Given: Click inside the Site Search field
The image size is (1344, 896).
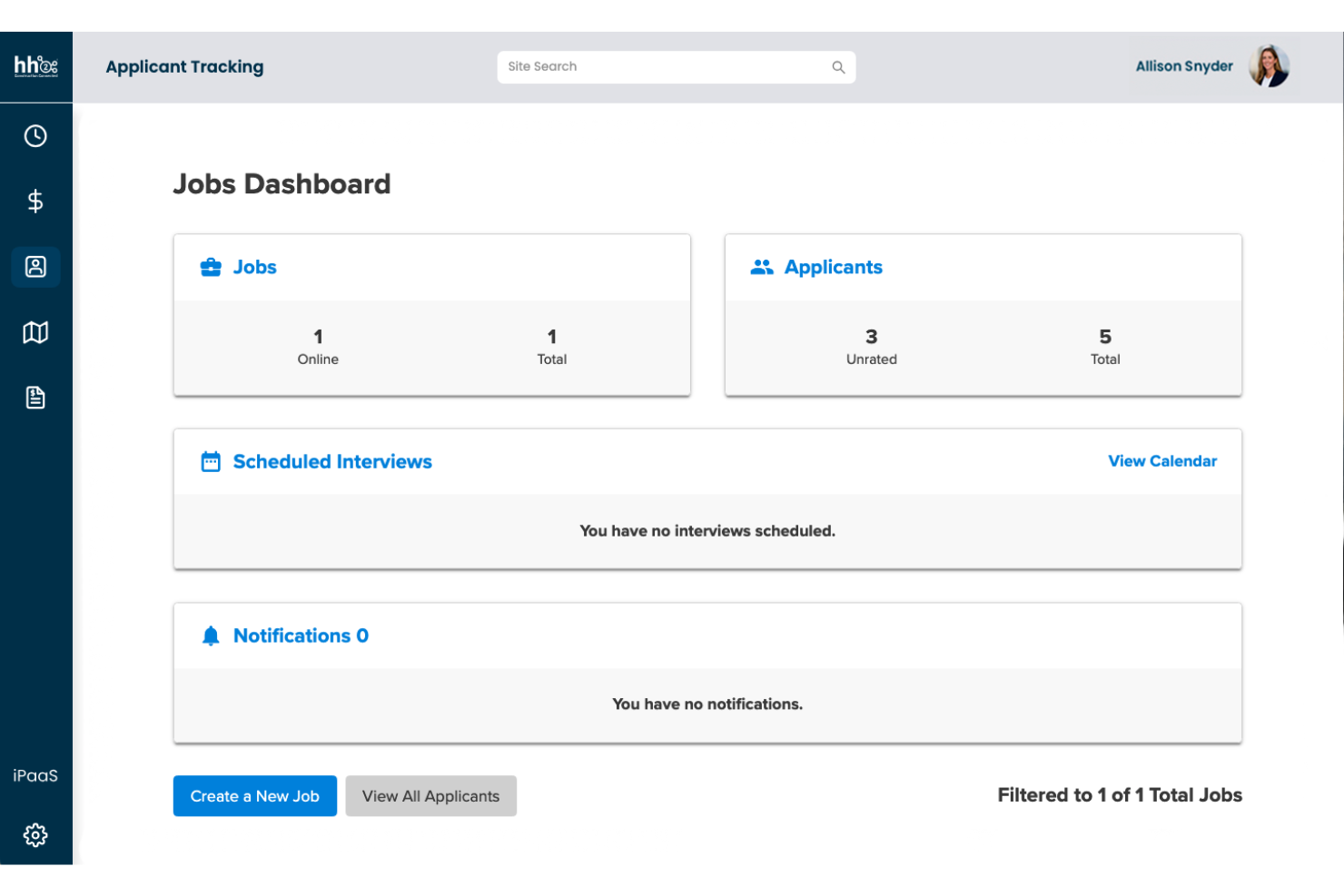Looking at the screenshot, I should pos(676,67).
